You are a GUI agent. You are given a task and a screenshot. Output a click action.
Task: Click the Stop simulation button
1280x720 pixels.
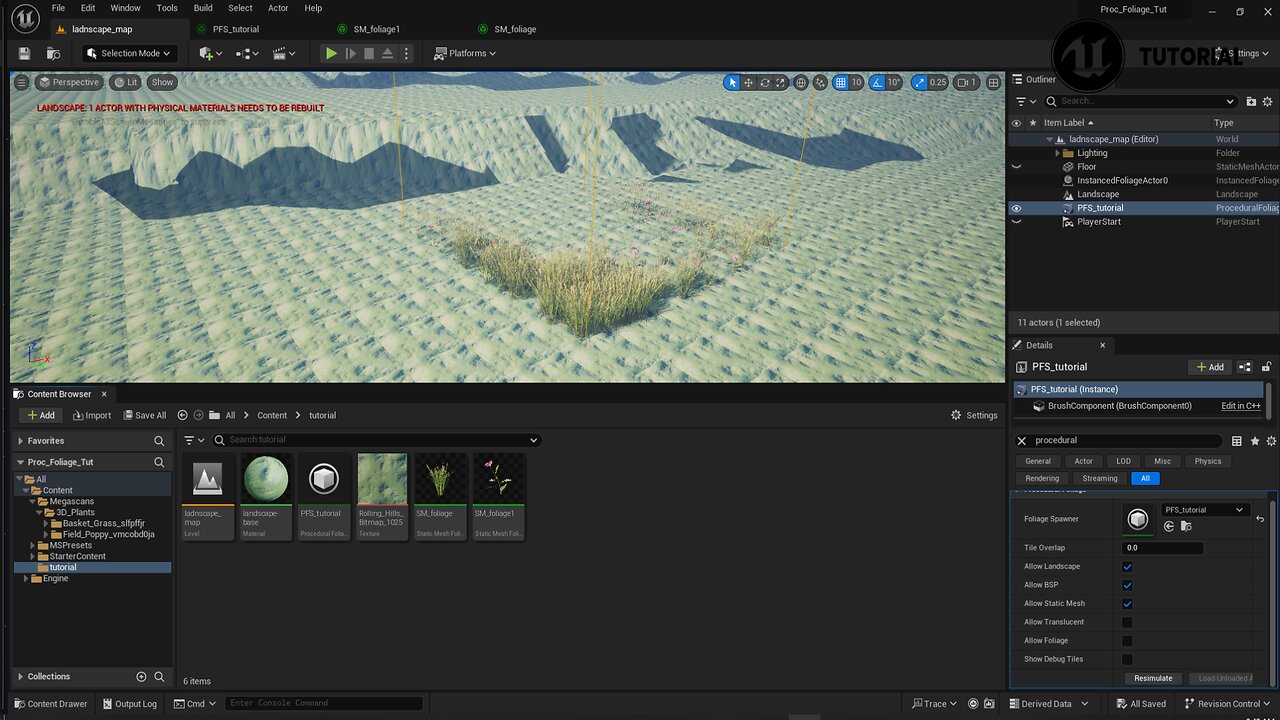tap(369, 53)
